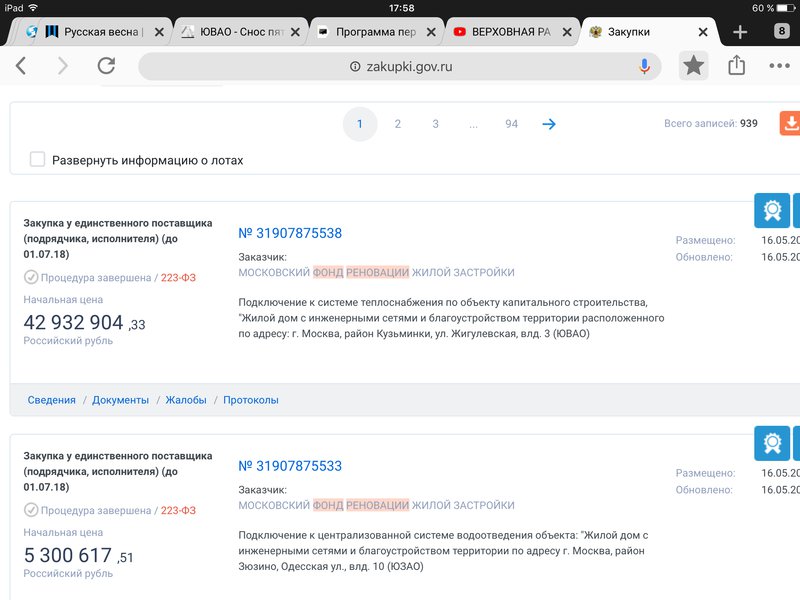Click Всего записей: 939 counter

tap(711, 123)
